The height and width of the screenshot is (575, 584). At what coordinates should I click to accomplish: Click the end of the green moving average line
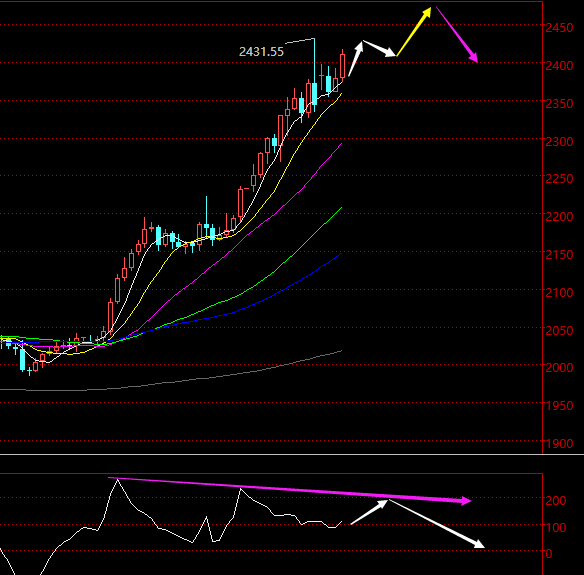[x=342, y=208]
